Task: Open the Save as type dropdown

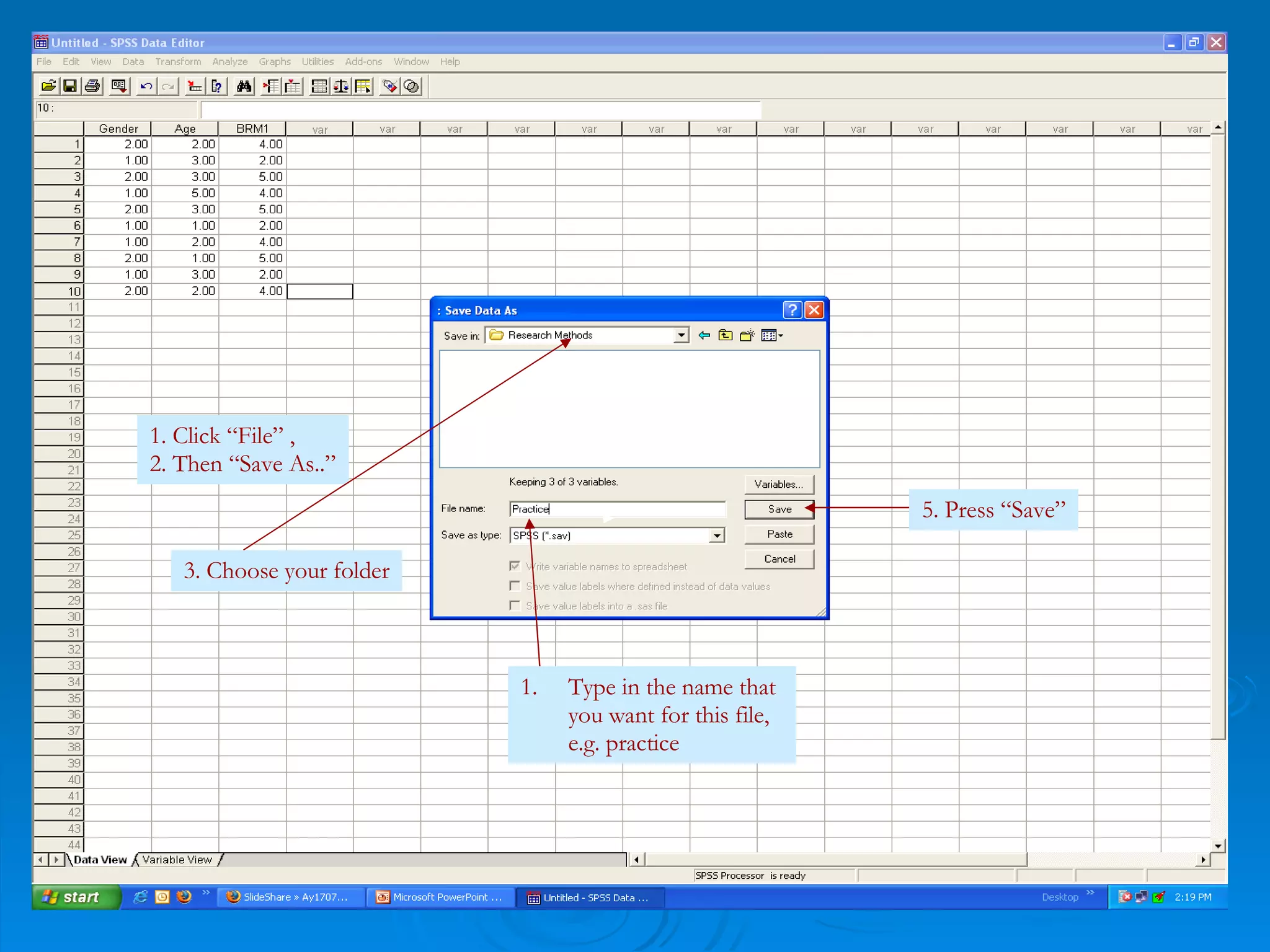Action: [x=717, y=535]
